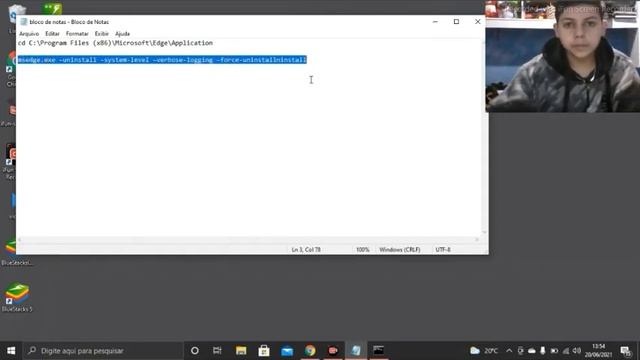The image size is (640, 360).
Task: Click the UTF-8 encoding status entry
Action: (x=443, y=250)
